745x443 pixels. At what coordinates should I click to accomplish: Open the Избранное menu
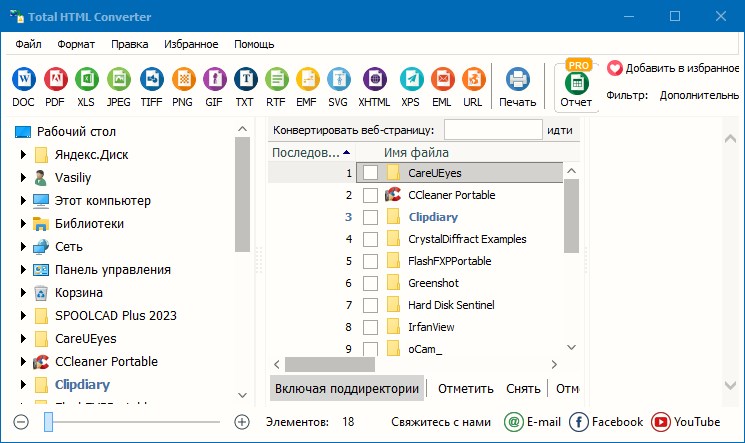(x=191, y=44)
